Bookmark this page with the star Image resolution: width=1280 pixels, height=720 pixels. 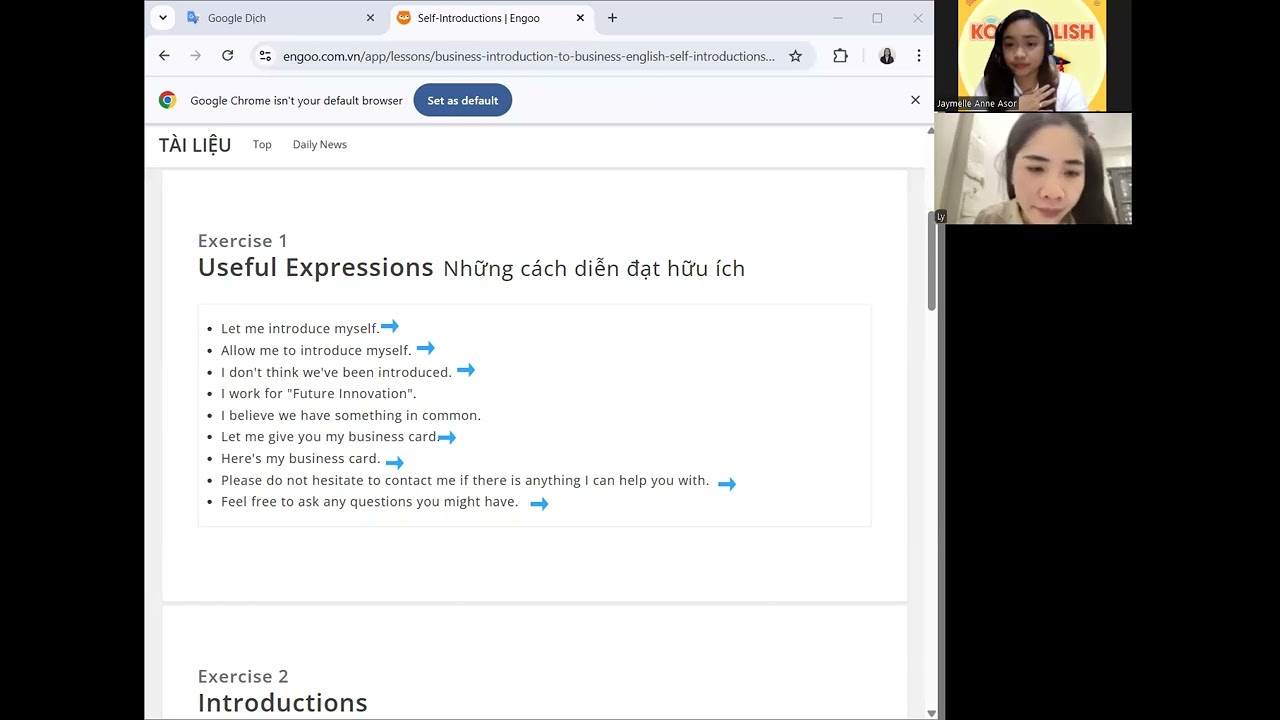pyautogui.click(x=795, y=56)
